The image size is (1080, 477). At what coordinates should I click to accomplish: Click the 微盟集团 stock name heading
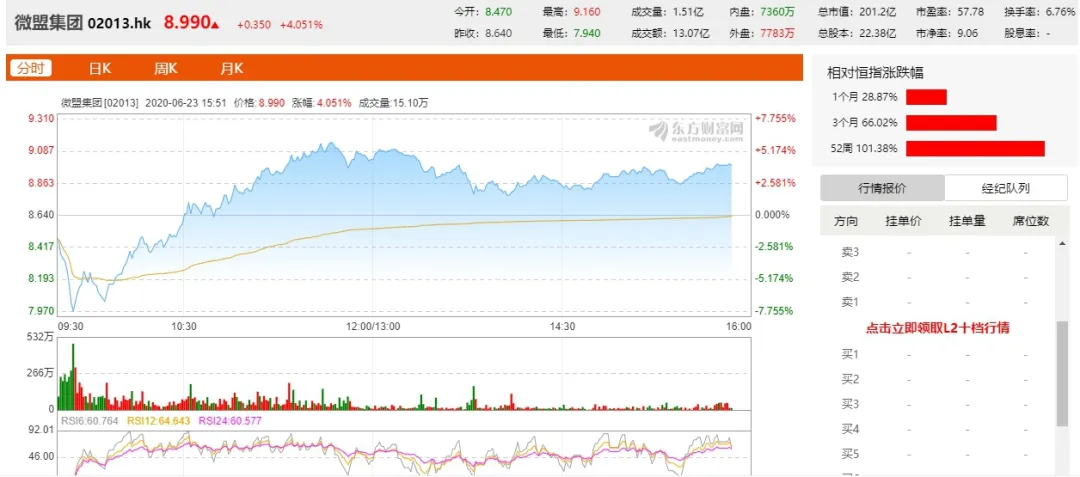tap(49, 22)
